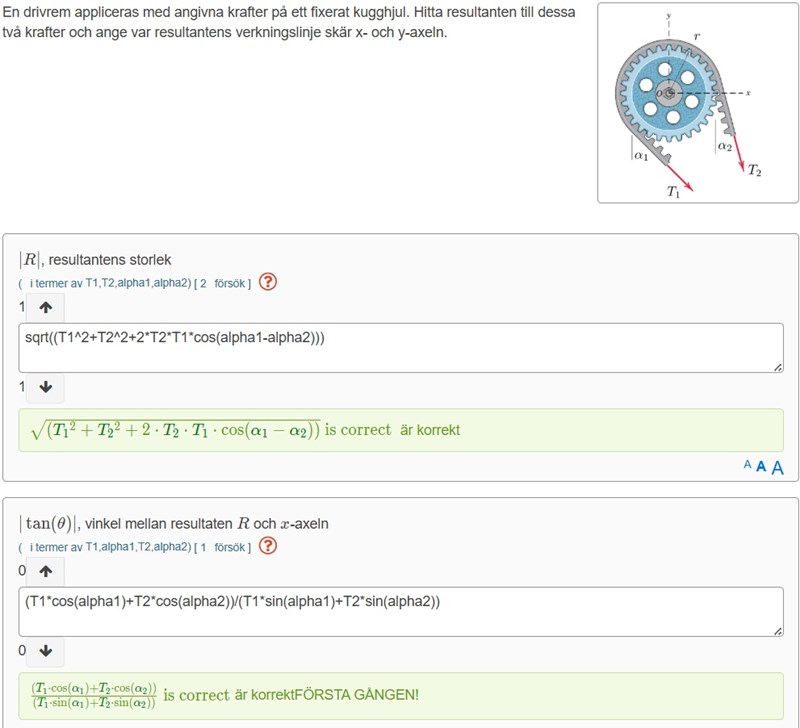
Task: Select the medium 'A' font size
Action: pyautogui.click(x=761, y=465)
